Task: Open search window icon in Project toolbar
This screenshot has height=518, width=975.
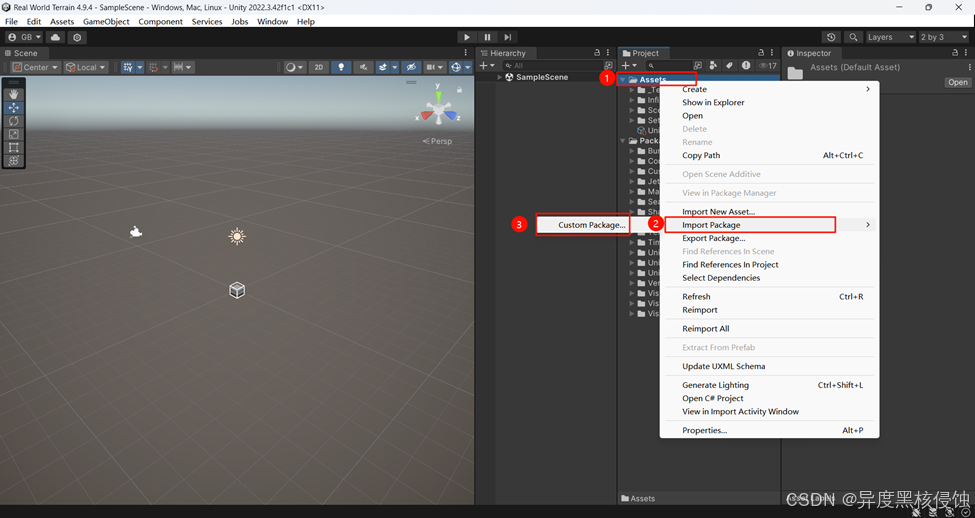Action: point(698,65)
